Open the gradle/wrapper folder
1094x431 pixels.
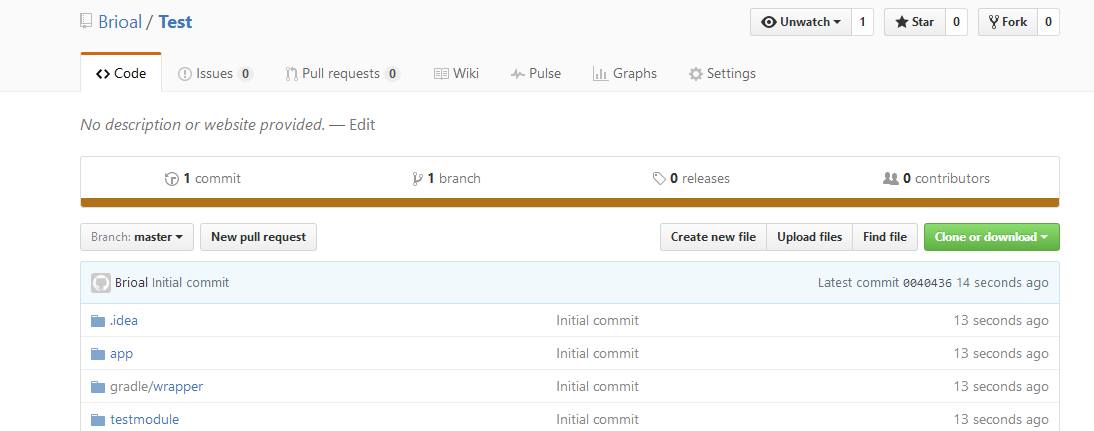156,386
